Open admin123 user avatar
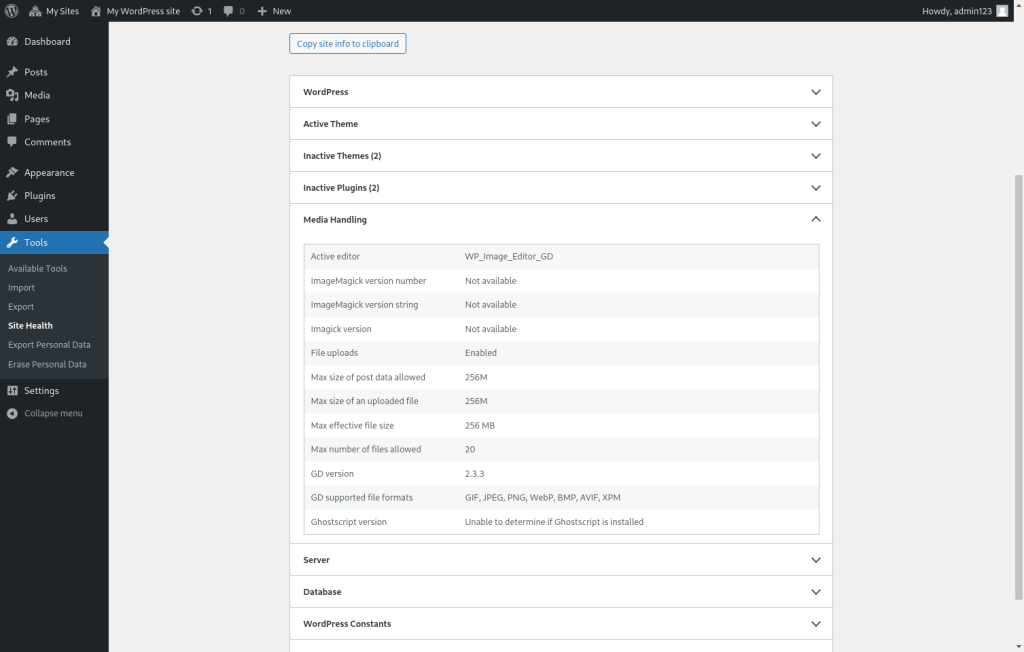The width and height of the screenshot is (1024, 652). [x=1002, y=11]
